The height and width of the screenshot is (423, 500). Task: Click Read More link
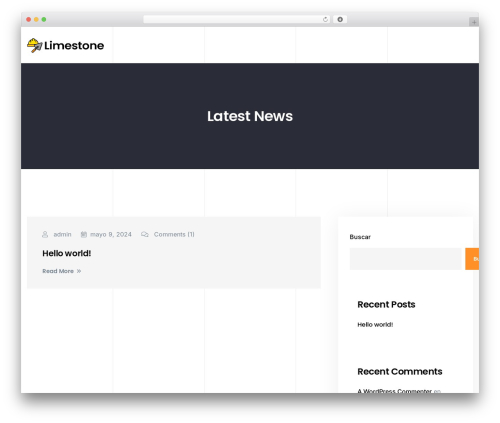coord(58,271)
